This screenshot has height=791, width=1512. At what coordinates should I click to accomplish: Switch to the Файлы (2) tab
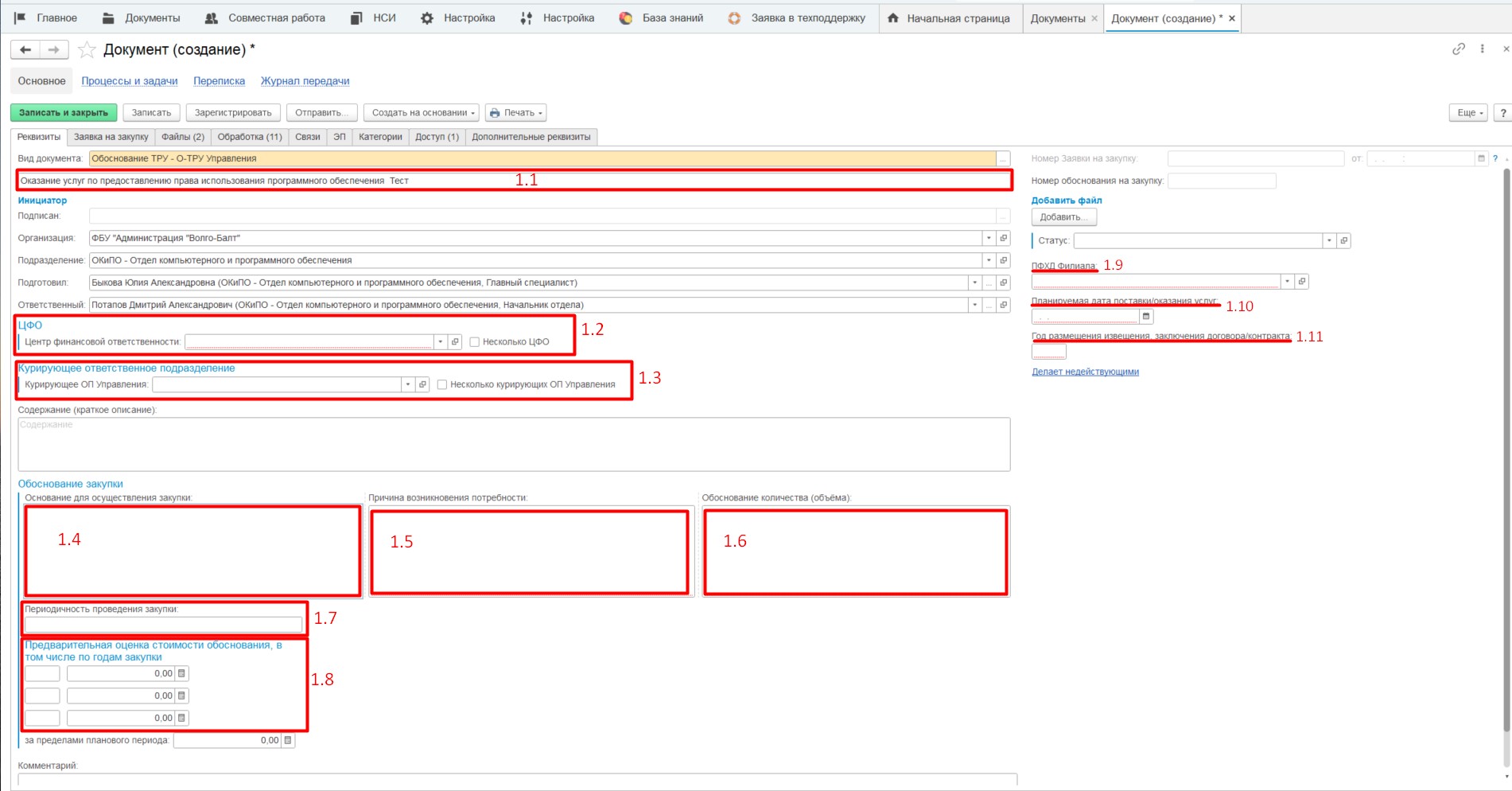tap(182, 137)
